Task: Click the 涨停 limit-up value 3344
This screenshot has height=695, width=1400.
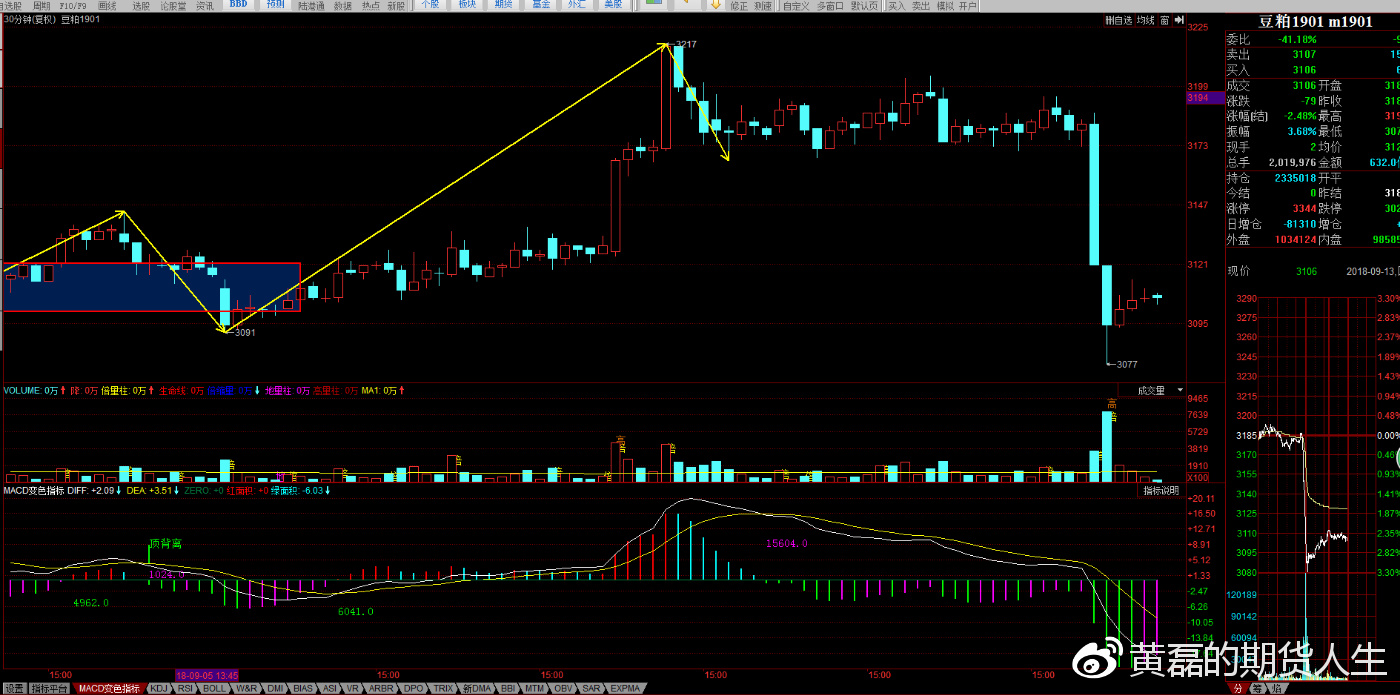Action: [1304, 208]
